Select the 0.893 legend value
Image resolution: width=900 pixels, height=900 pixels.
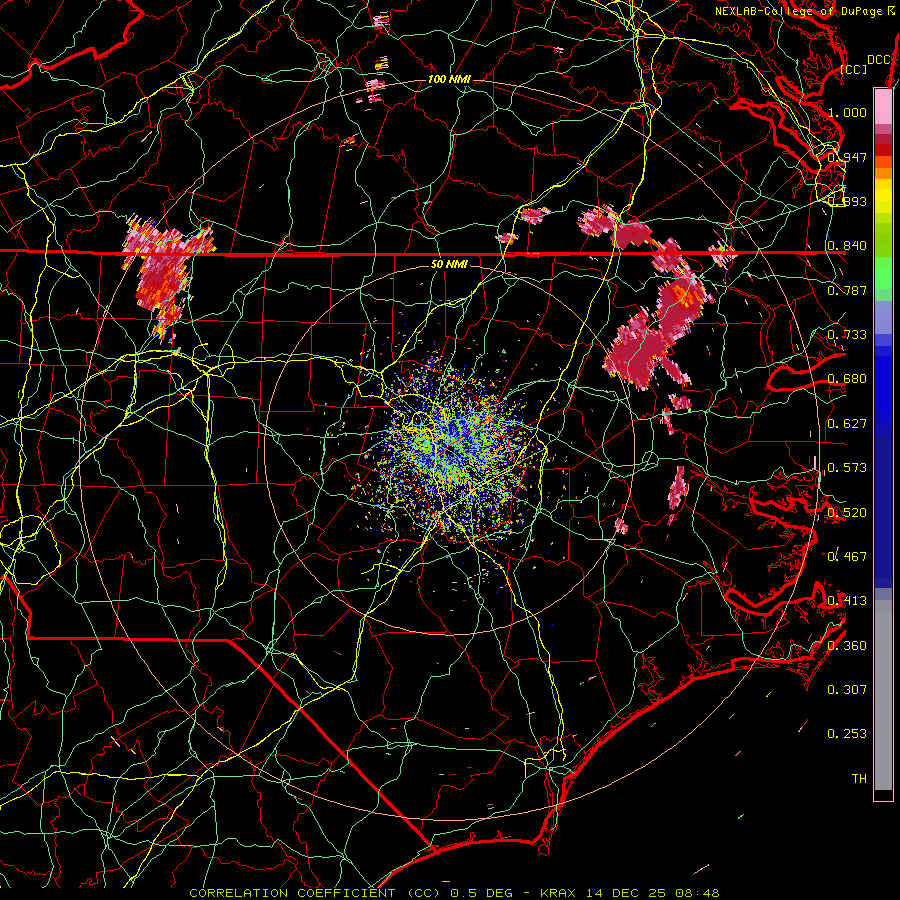(x=847, y=201)
